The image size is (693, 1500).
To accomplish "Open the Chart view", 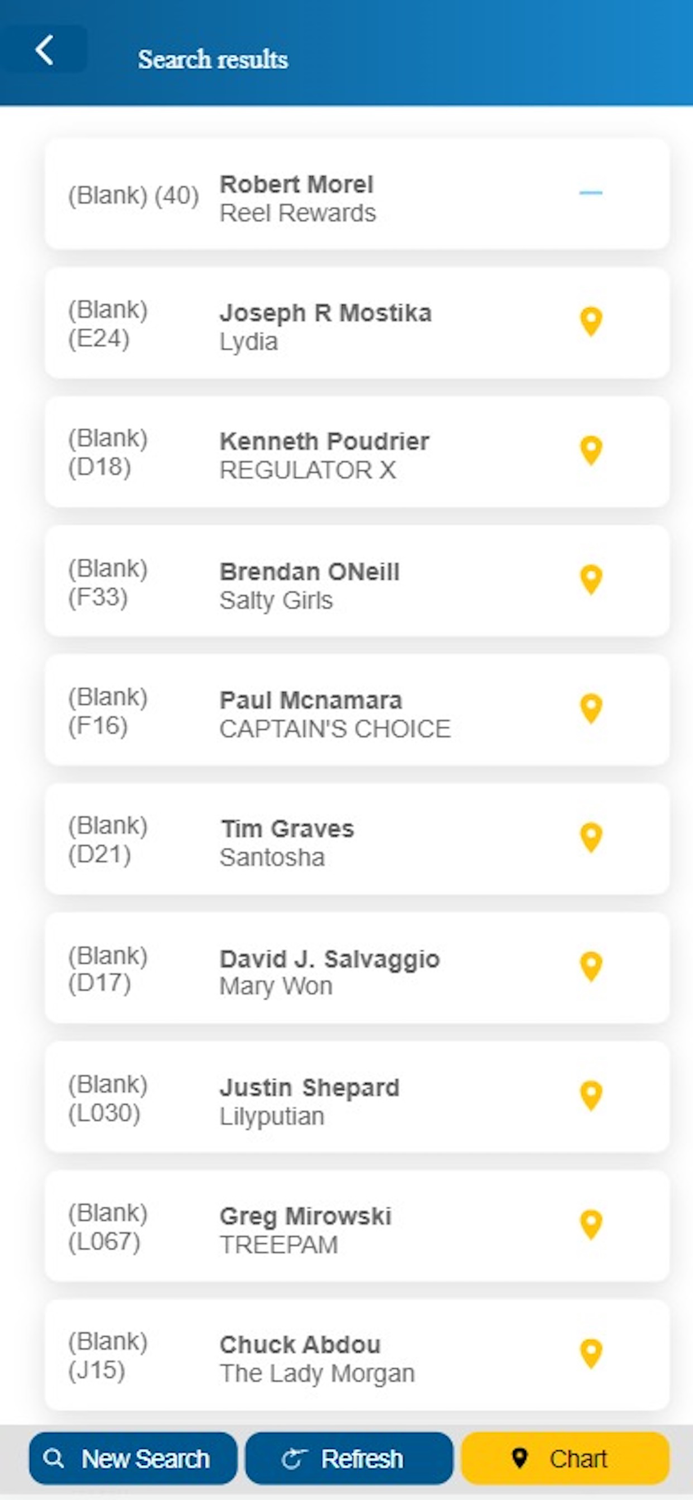I will (x=565, y=1459).
